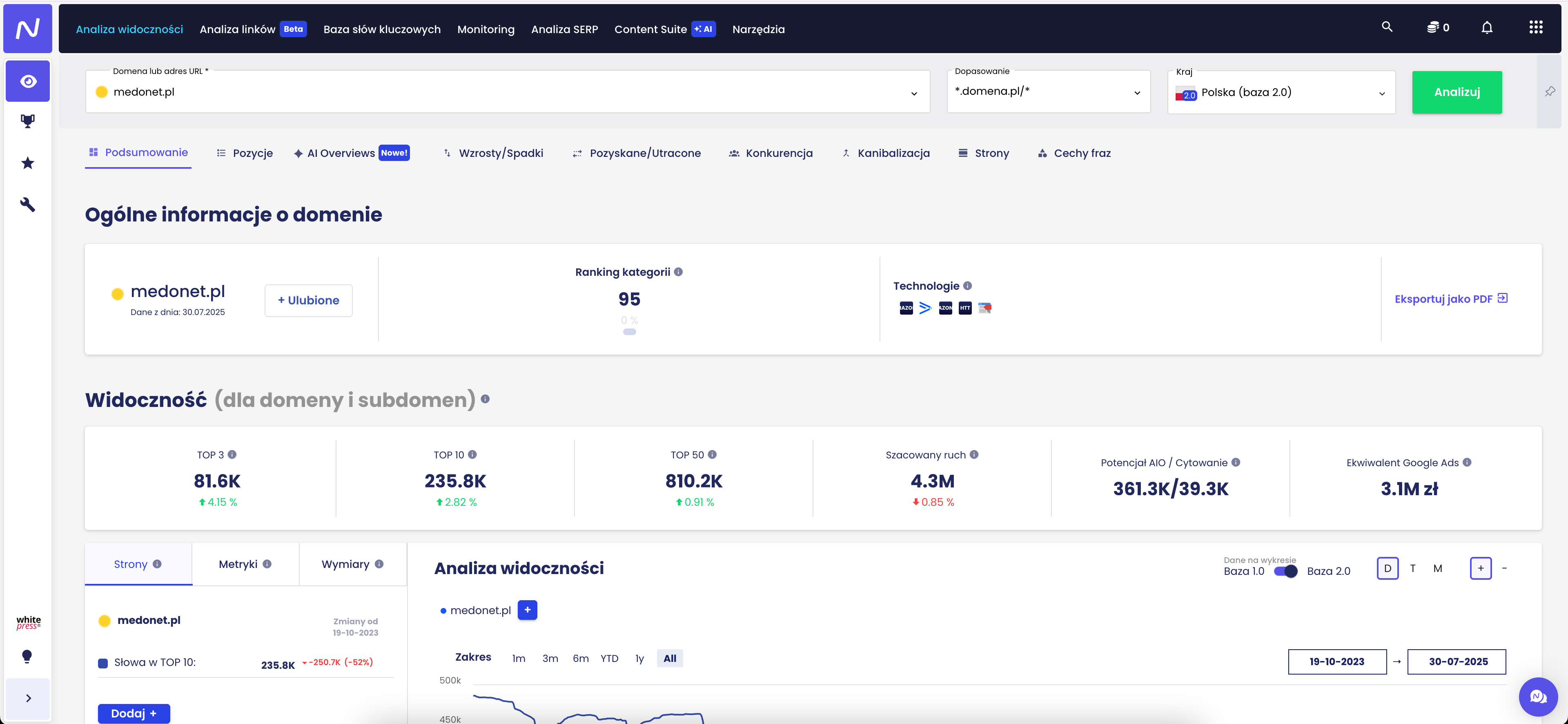Click info icon next to Widoczność heading
The width and height of the screenshot is (1568, 724).
tap(485, 399)
